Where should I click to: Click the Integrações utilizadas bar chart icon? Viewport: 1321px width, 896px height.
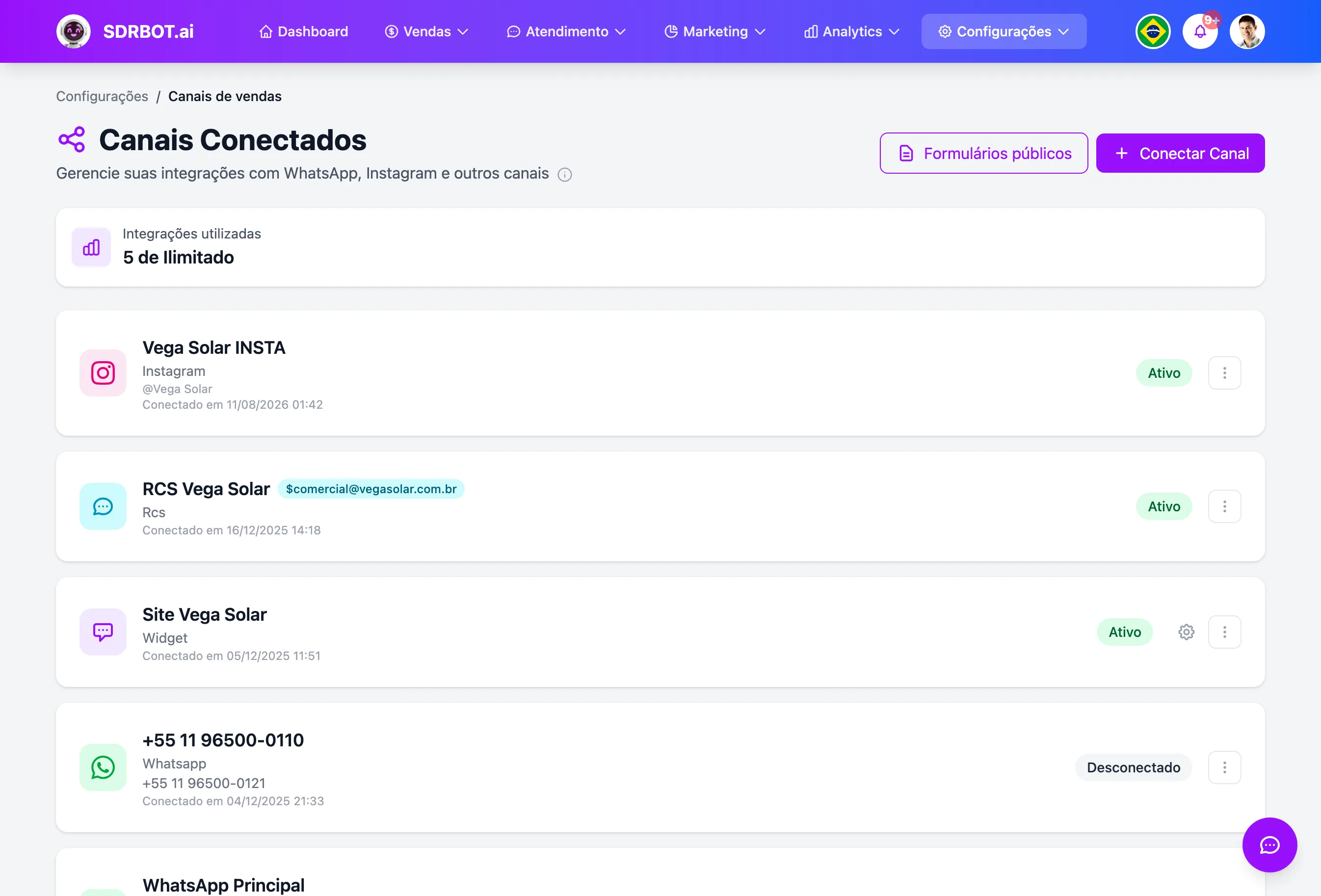(91, 247)
